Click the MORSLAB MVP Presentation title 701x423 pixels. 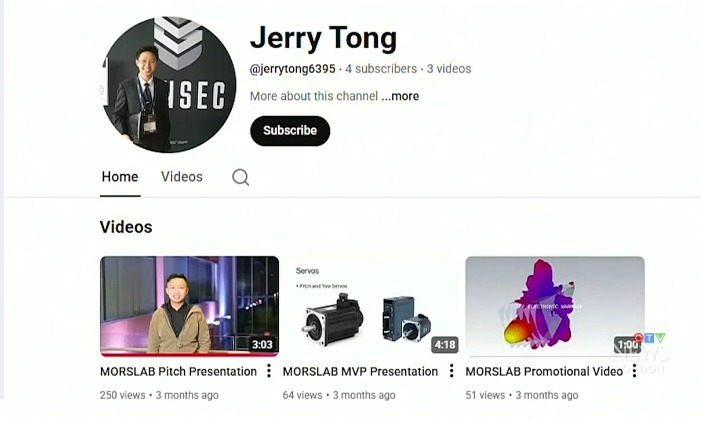[x=360, y=372]
